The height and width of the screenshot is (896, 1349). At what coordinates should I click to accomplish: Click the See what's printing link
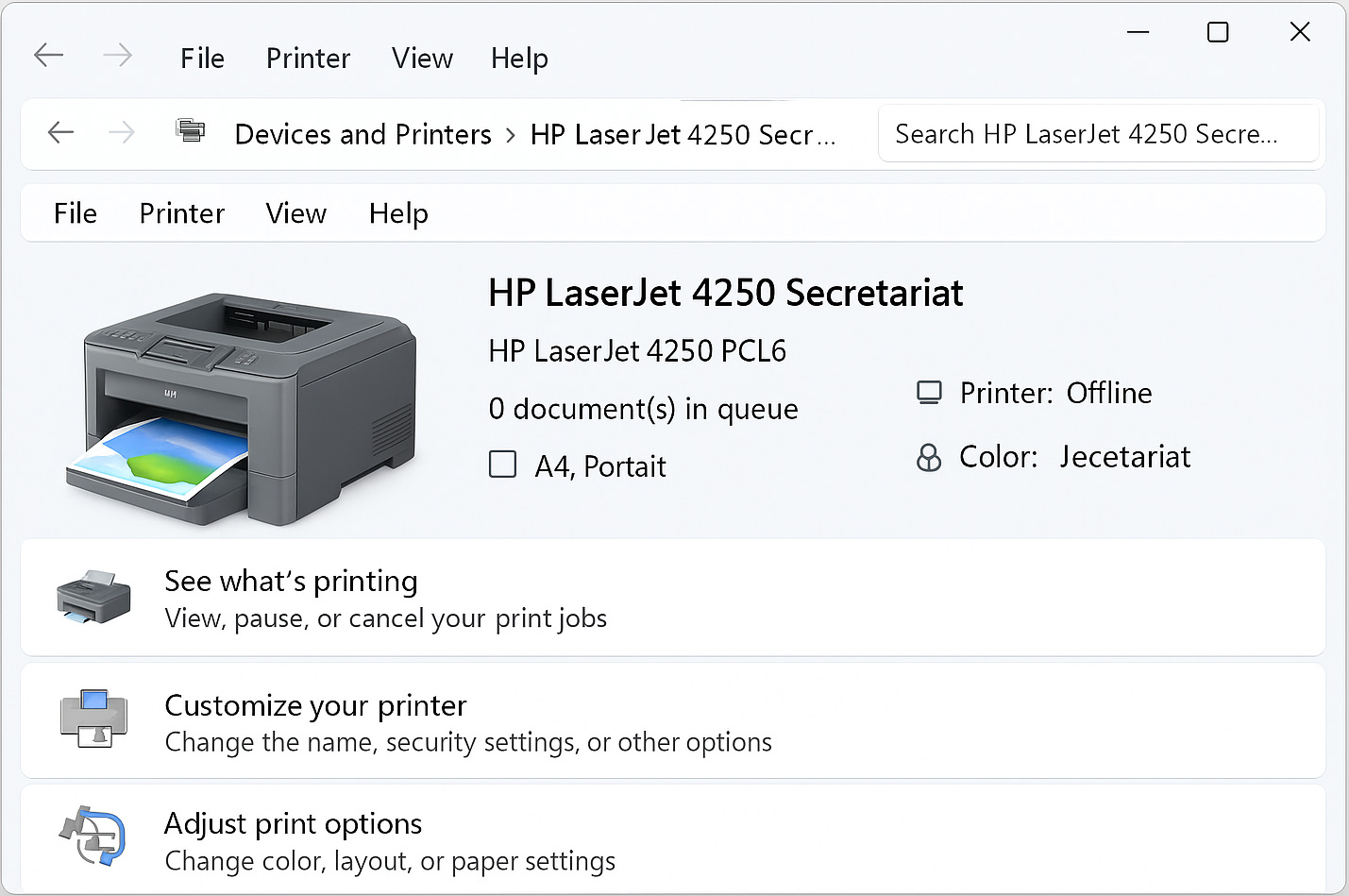click(x=291, y=582)
